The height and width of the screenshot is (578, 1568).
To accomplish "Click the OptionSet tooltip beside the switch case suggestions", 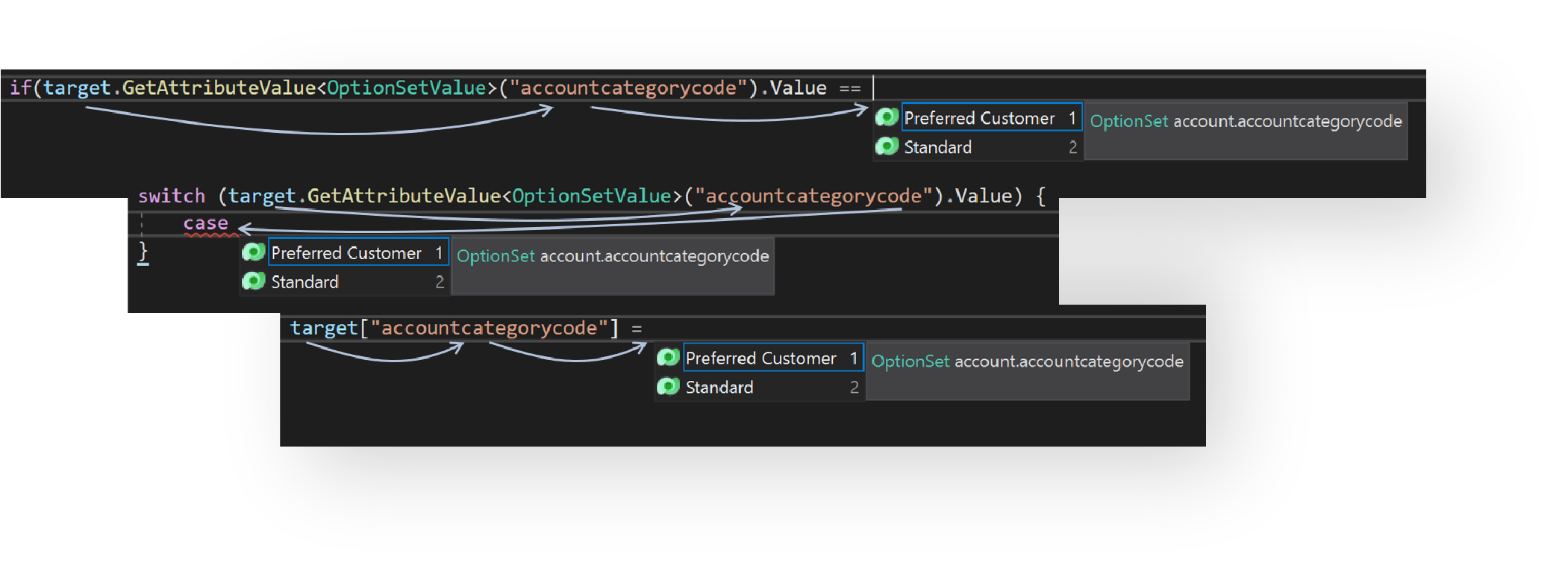I will [x=613, y=265].
